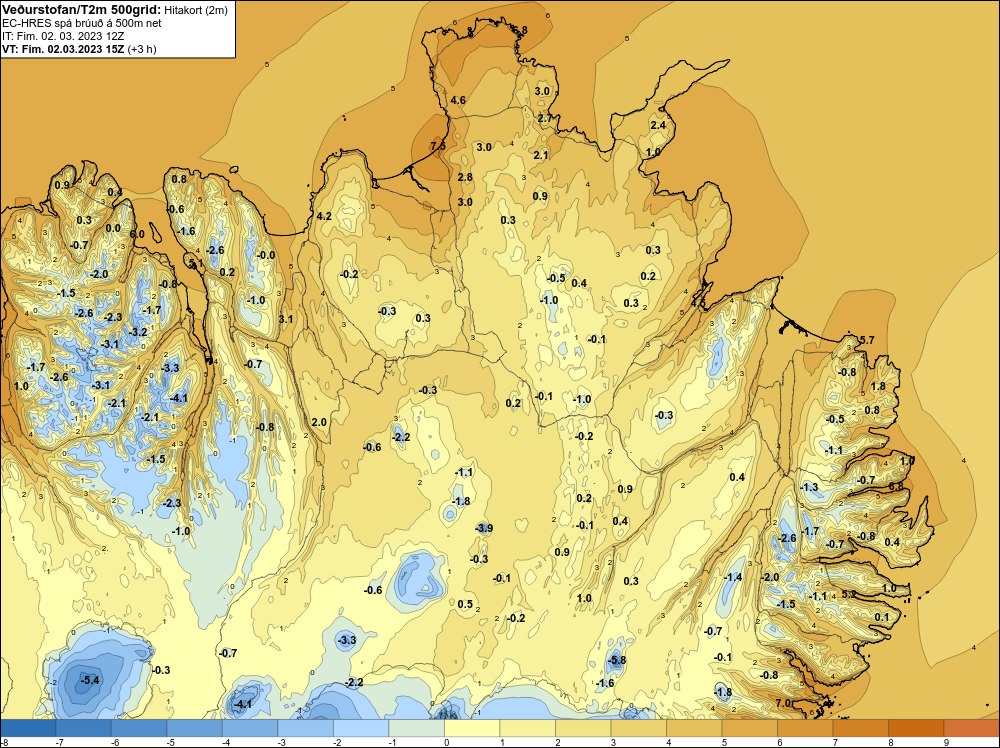Click the '0.5' temperature value
The height and width of the screenshot is (748, 1000).
465,604
